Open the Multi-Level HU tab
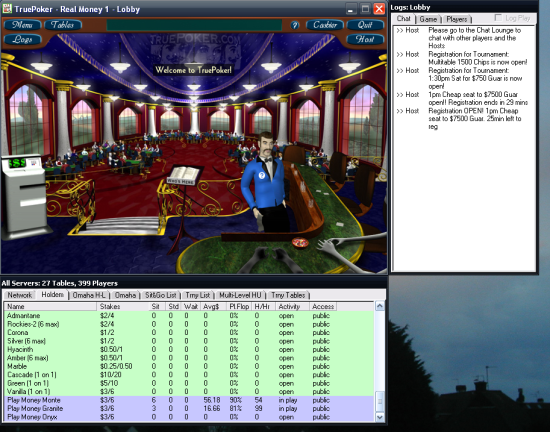 240,295
